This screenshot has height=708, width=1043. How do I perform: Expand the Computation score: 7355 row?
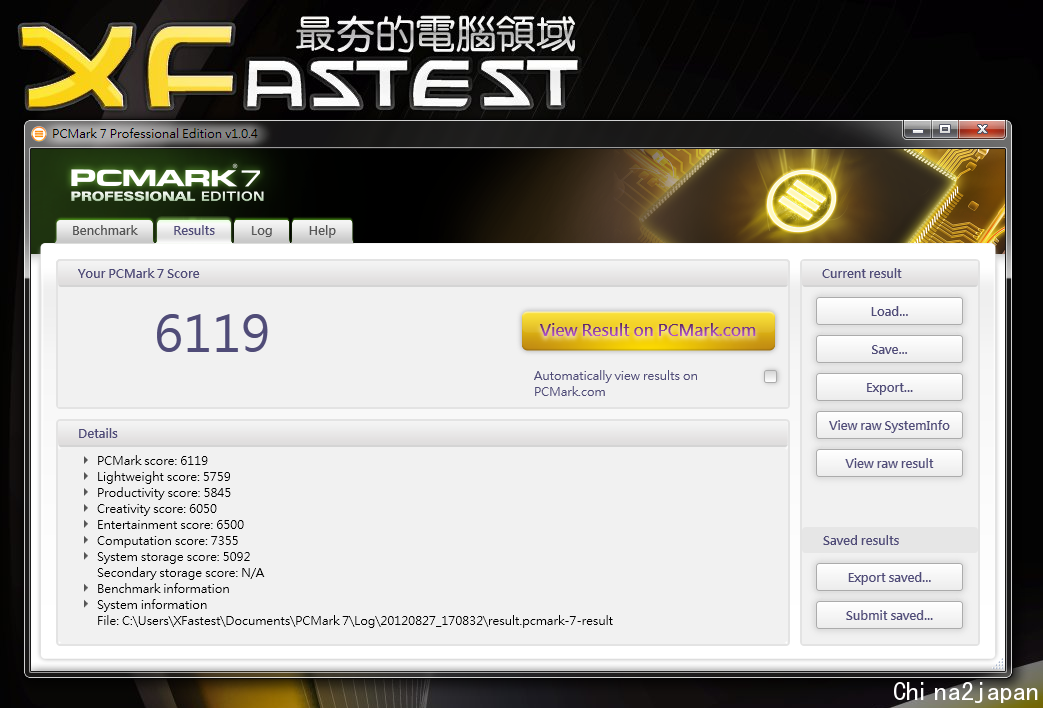pyautogui.click(x=86, y=540)
